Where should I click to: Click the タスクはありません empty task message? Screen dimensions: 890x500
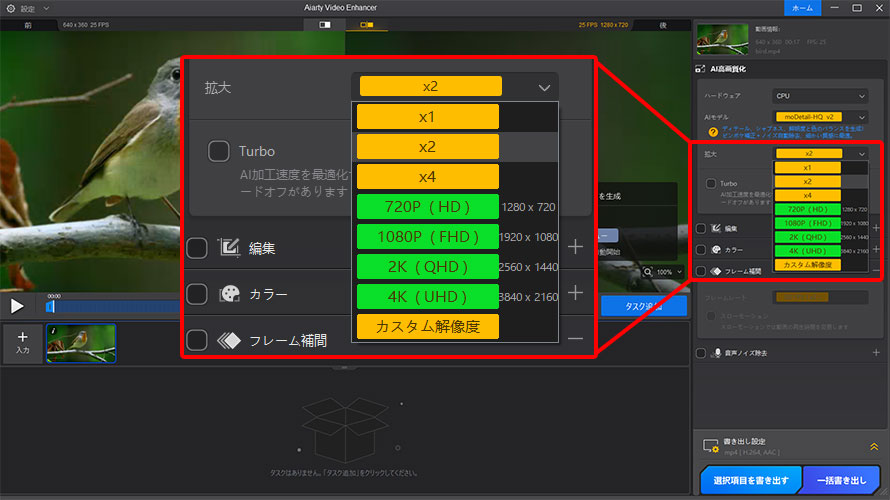coord(343,473)
